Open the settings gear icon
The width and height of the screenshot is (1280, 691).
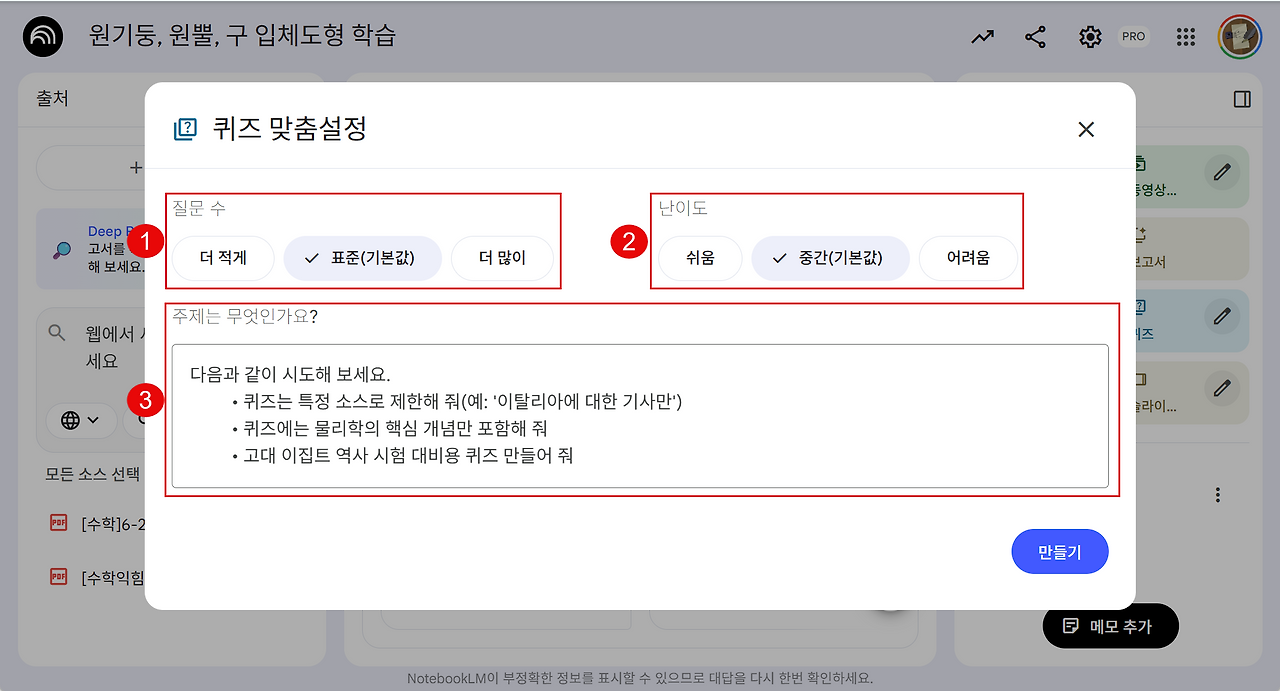(x=1090, y=37)
